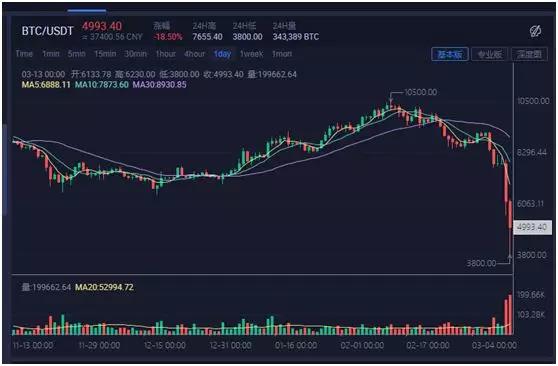
Task: Click the 4993.40 price tag on axis
Action: 532,227
